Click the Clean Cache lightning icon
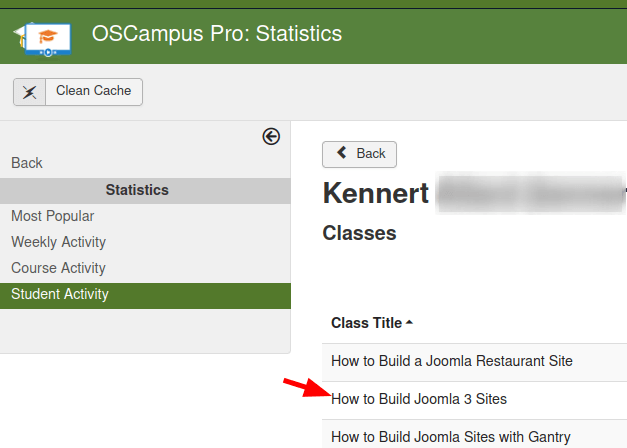Image resolution: width=627 pixels, height=448 pixels. (x=30, y=92)
